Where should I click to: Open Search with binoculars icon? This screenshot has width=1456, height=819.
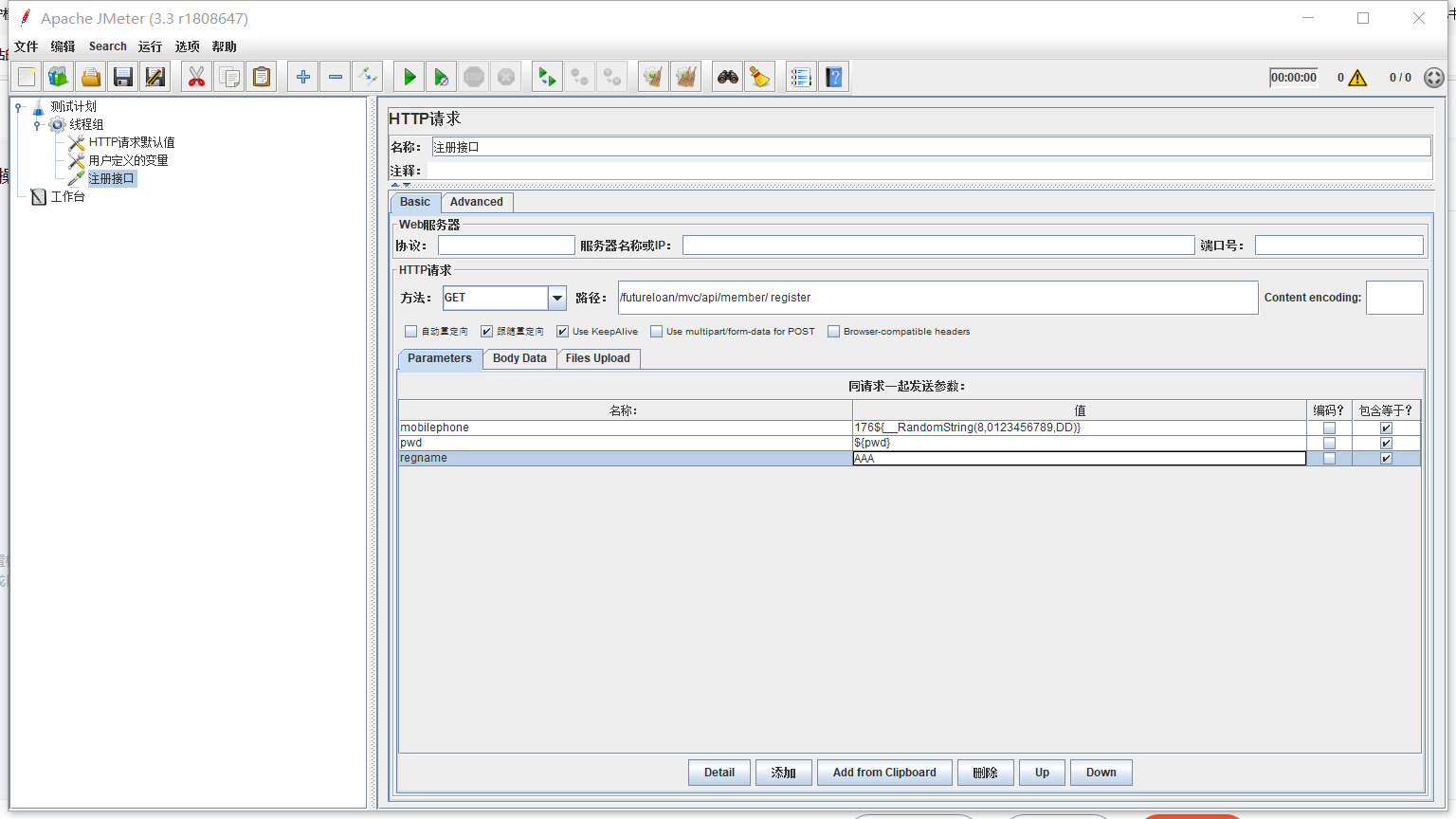[727, 77]
